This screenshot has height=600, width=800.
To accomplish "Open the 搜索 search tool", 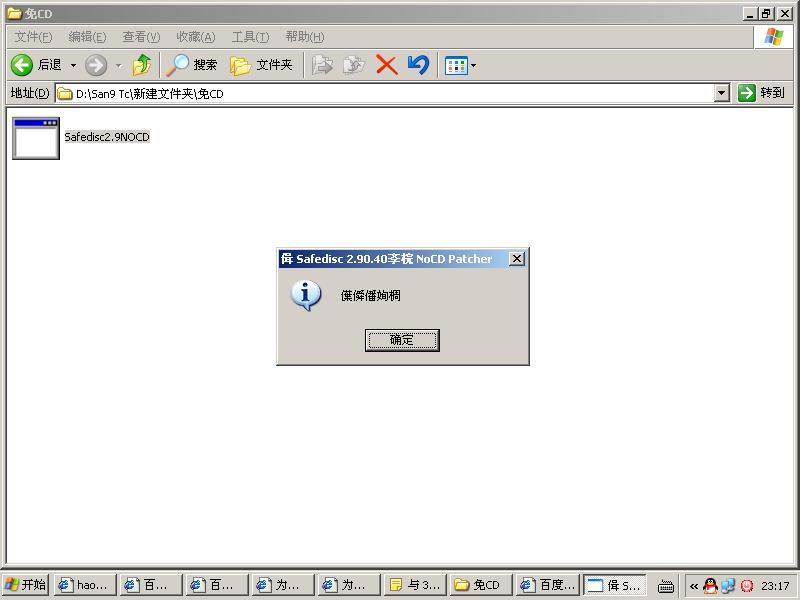I will (192, 65).
